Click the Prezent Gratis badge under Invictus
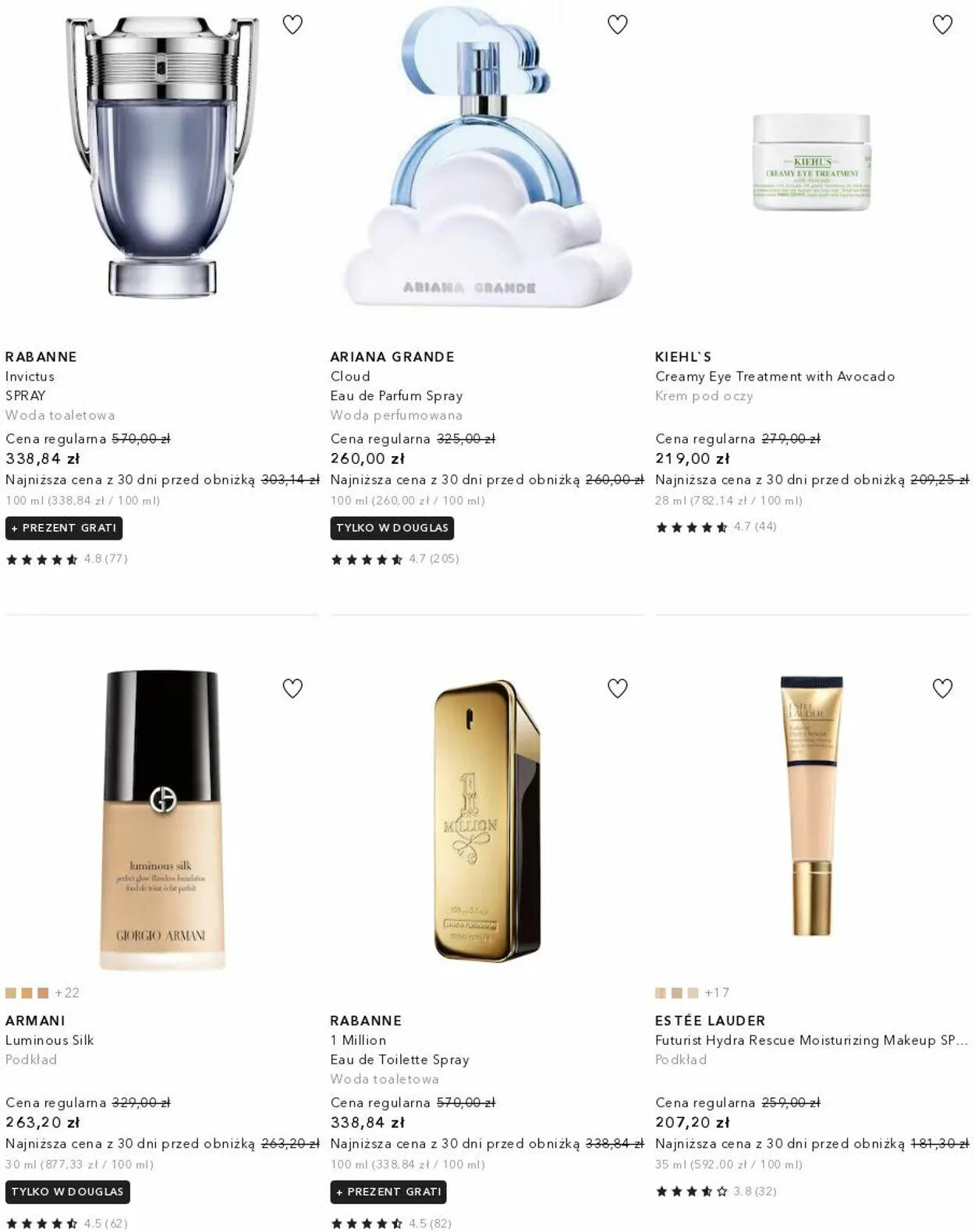The width and height of the screenshot is (975, 1232). 64,528
